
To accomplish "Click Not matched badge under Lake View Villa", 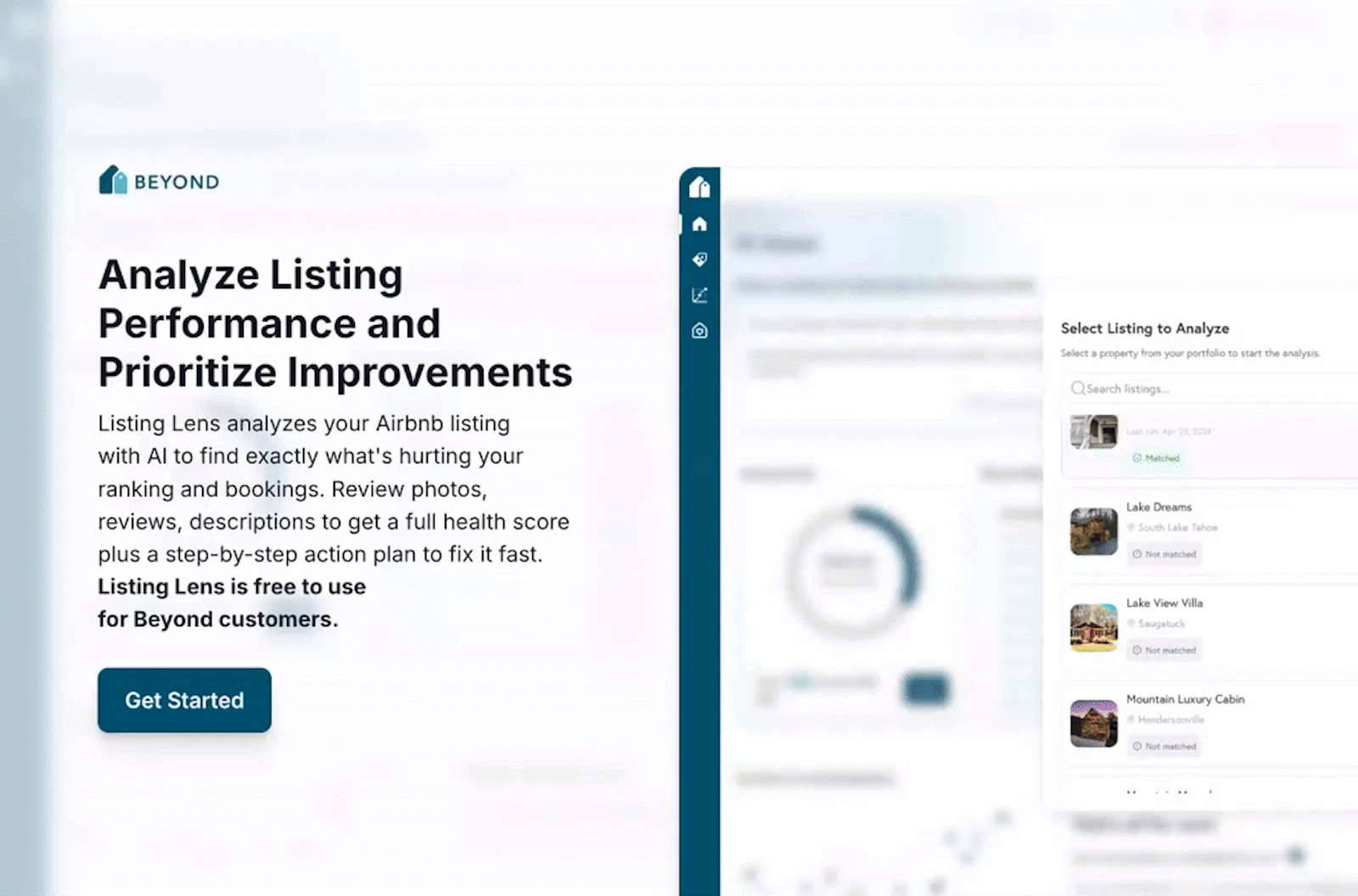I will coord(1164,650).
